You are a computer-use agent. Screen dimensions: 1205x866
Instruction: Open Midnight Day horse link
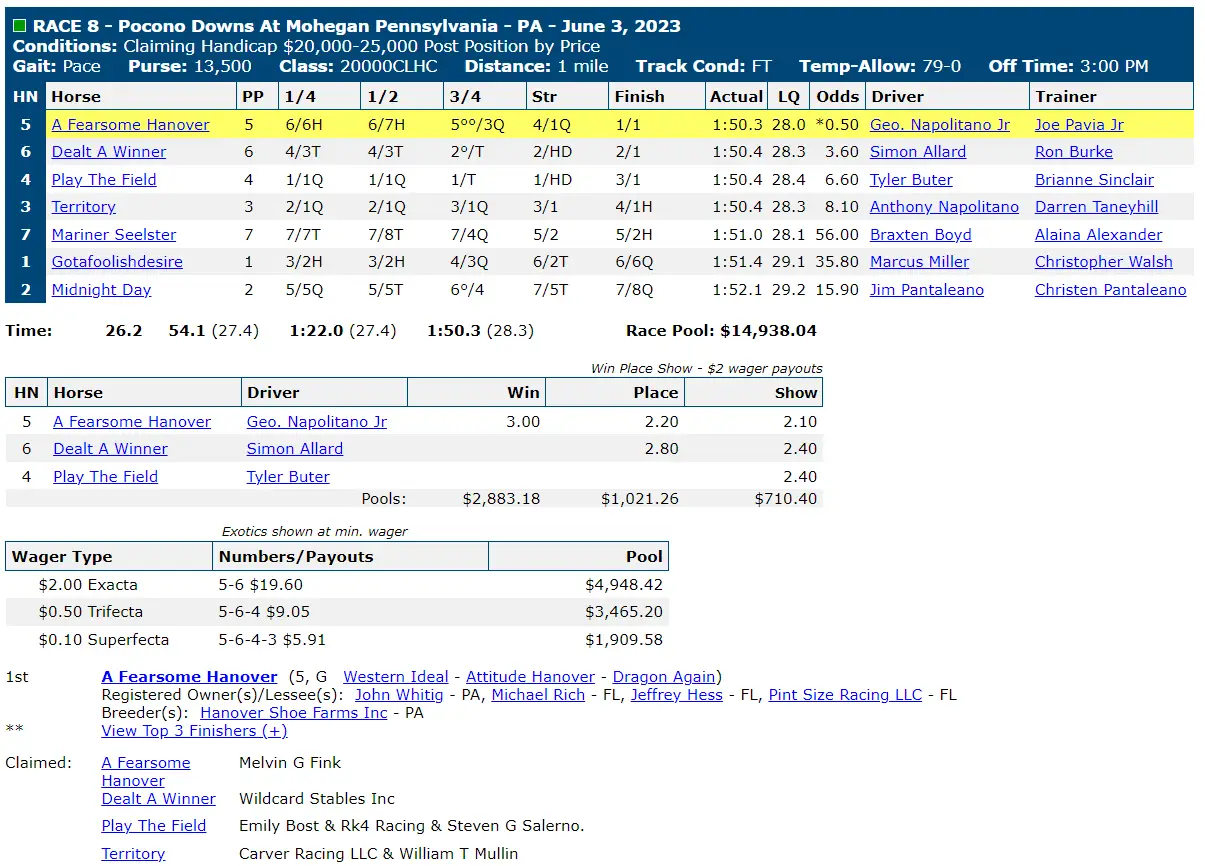click(102, 290)
